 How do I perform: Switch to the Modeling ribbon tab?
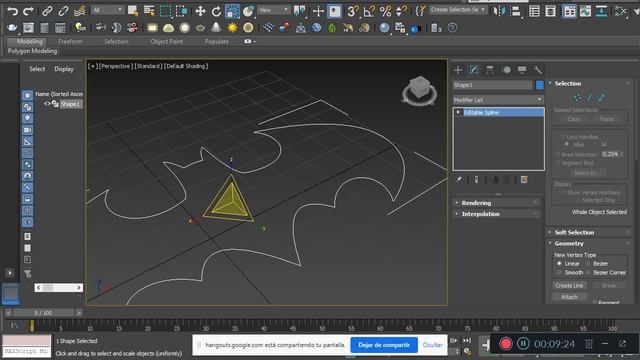point(29,41)
